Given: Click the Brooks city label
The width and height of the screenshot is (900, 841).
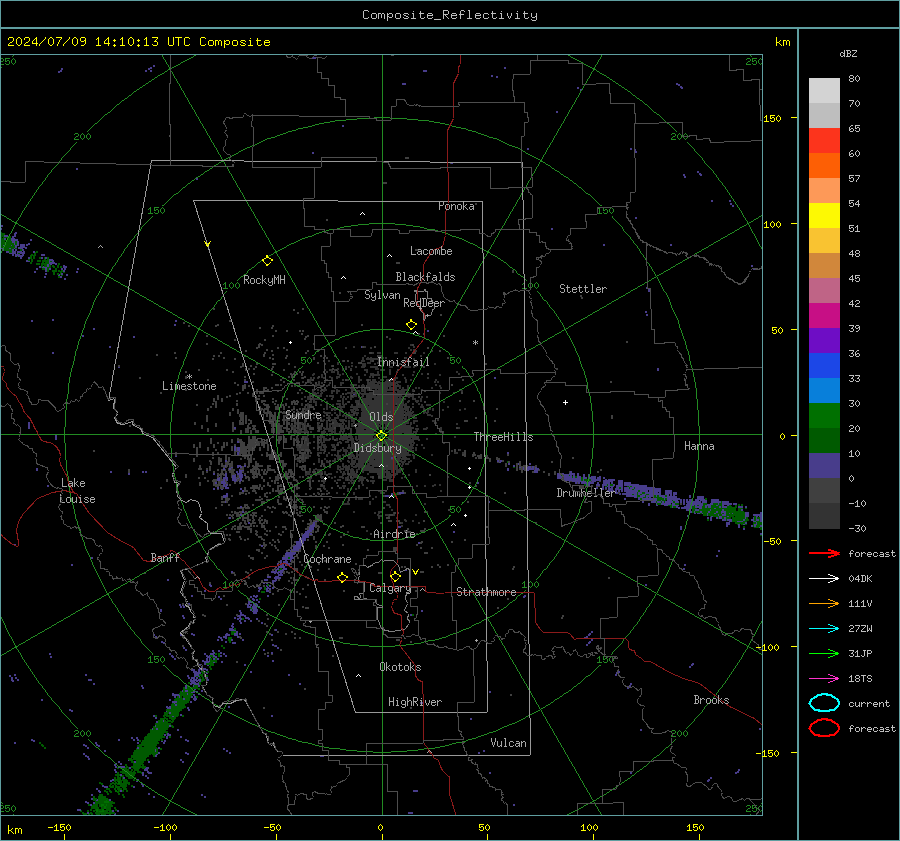Looking at the screenshot, I should pyautogui.click(x=711, y=700).
